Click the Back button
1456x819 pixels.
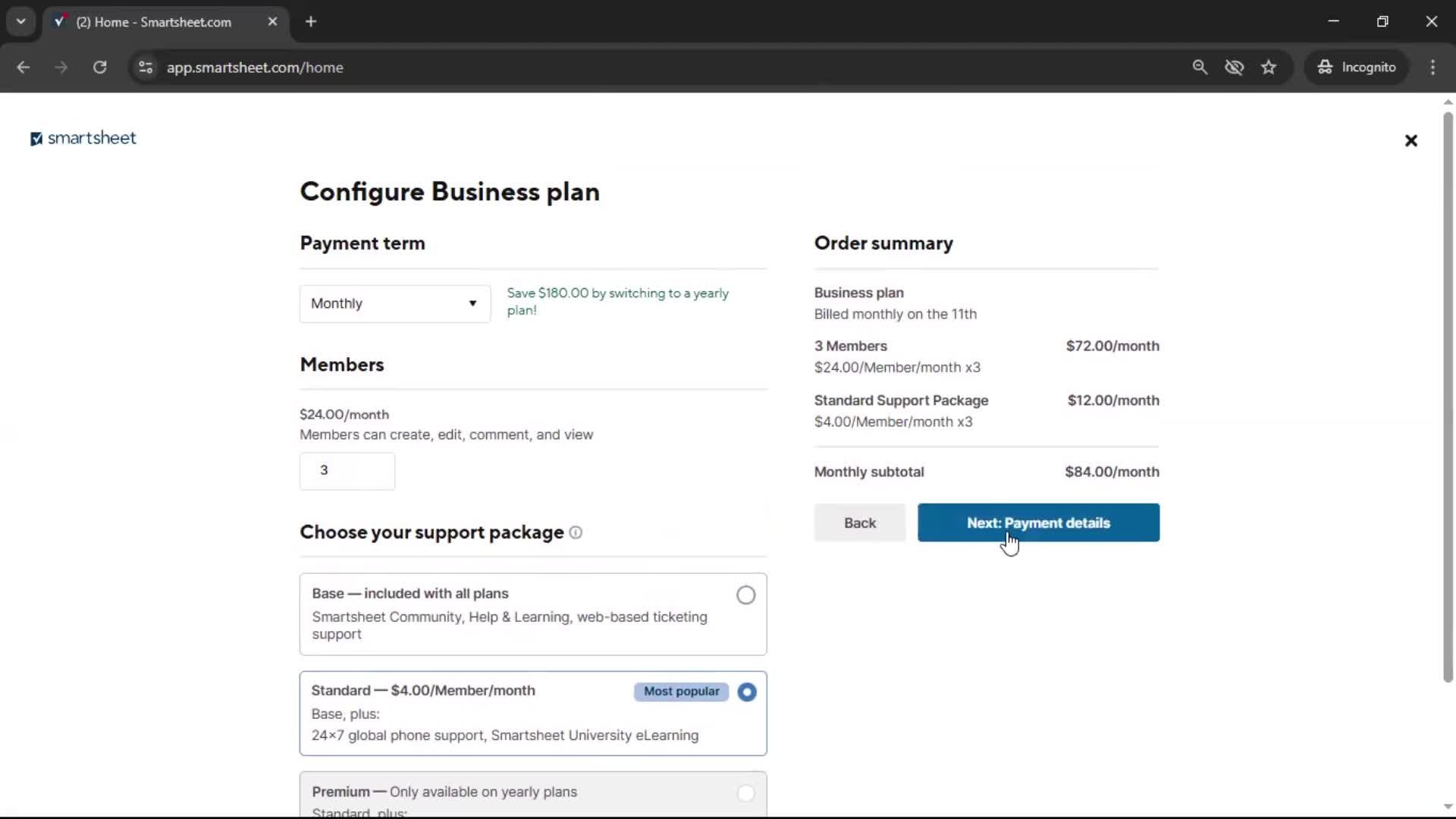pos(859,522)
